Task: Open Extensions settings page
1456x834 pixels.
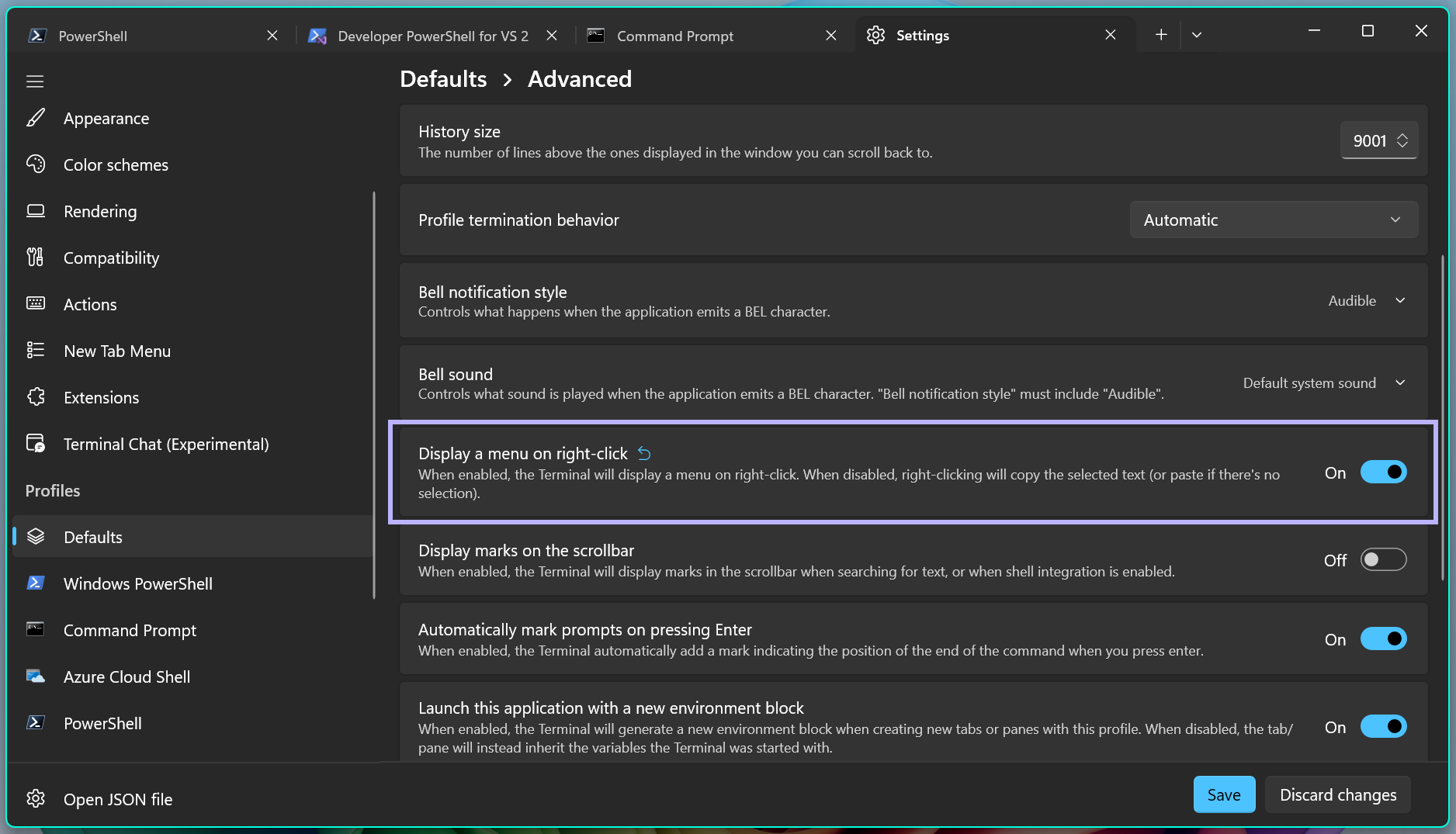Action: (x=192, y=397)
